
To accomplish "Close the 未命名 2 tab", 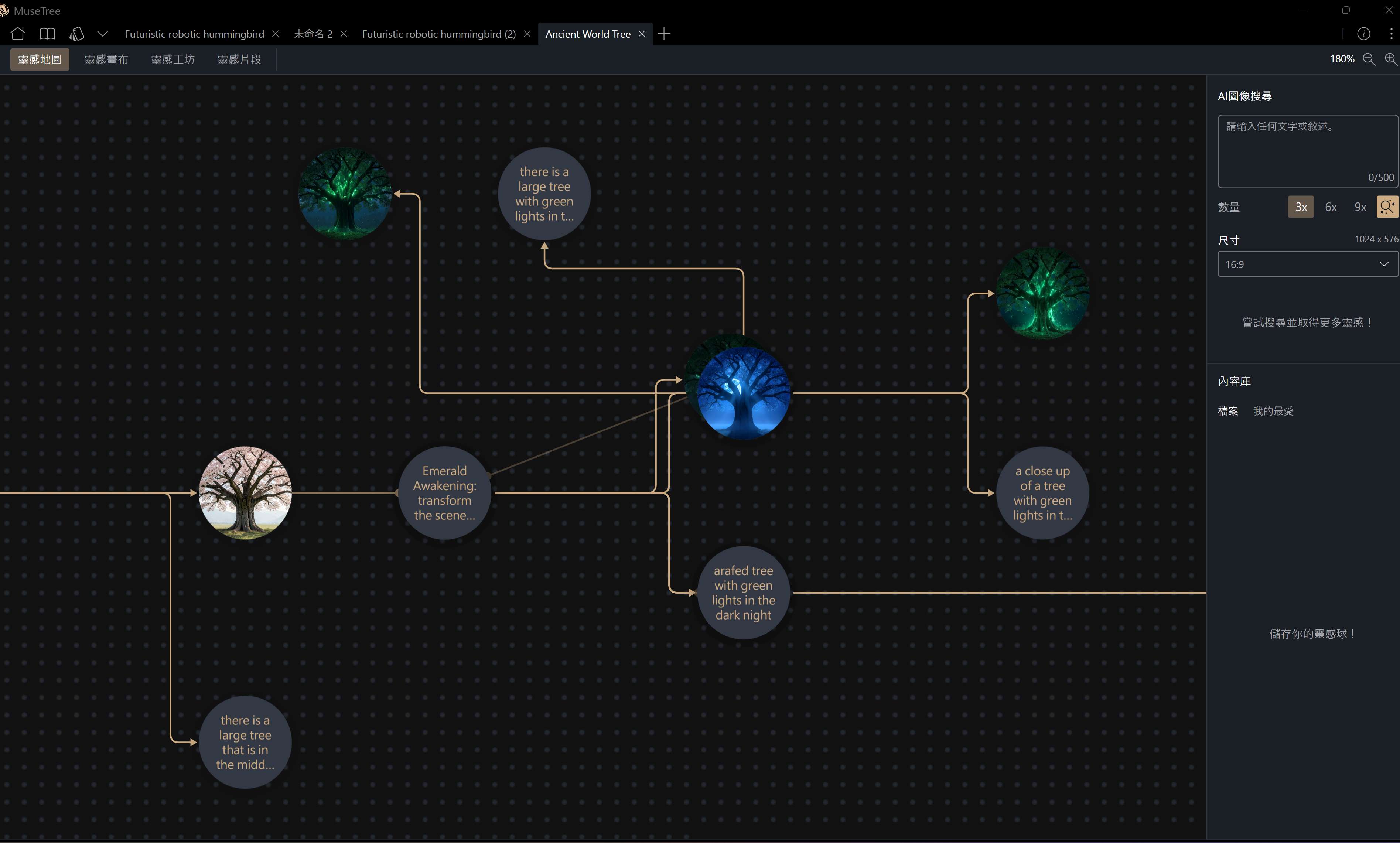I will 344,34.
